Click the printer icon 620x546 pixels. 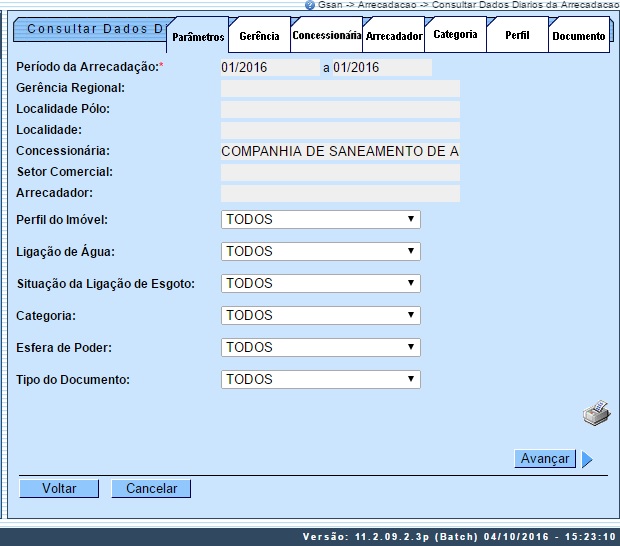(x=596, y=413)
